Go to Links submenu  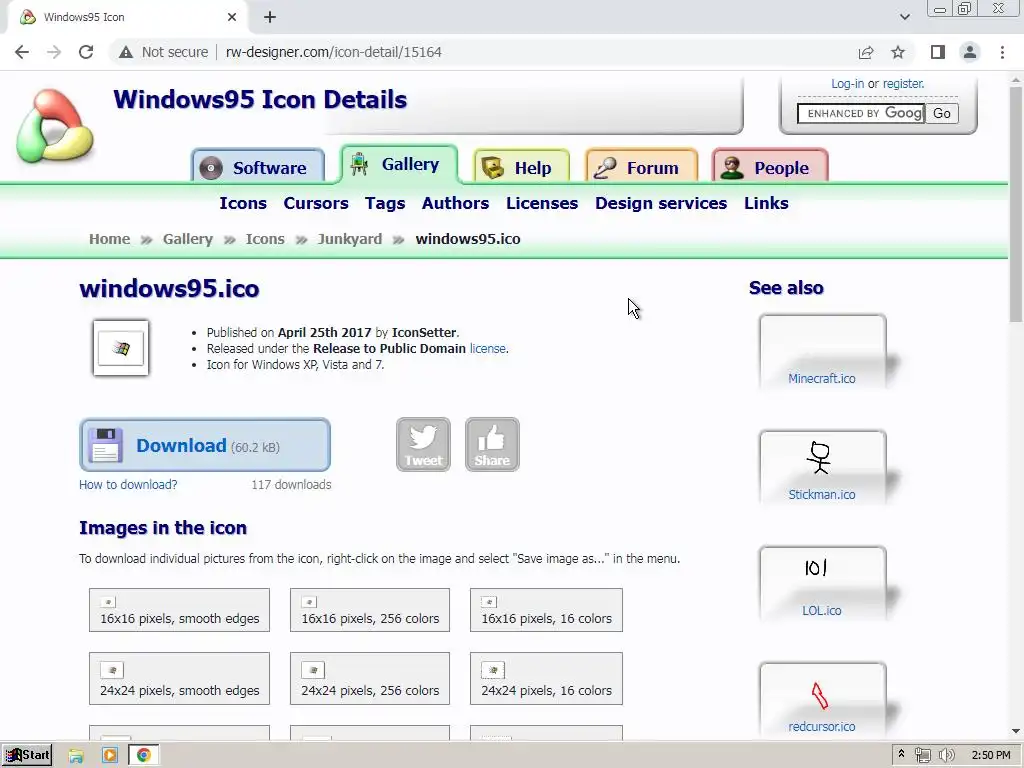[766, 203]
